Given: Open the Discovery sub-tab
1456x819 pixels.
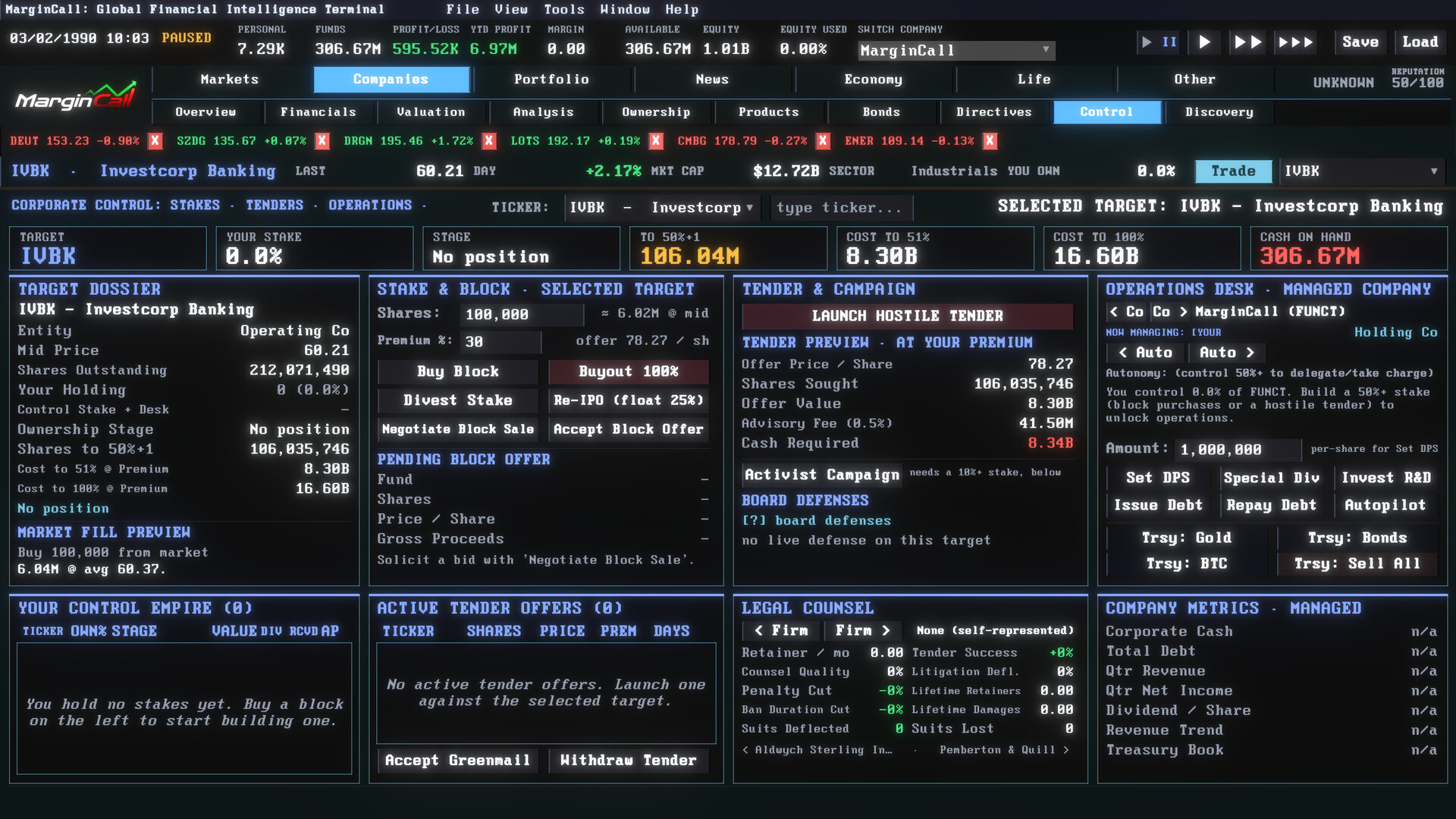Looking at the screenshot, I should click(1219, 112).
